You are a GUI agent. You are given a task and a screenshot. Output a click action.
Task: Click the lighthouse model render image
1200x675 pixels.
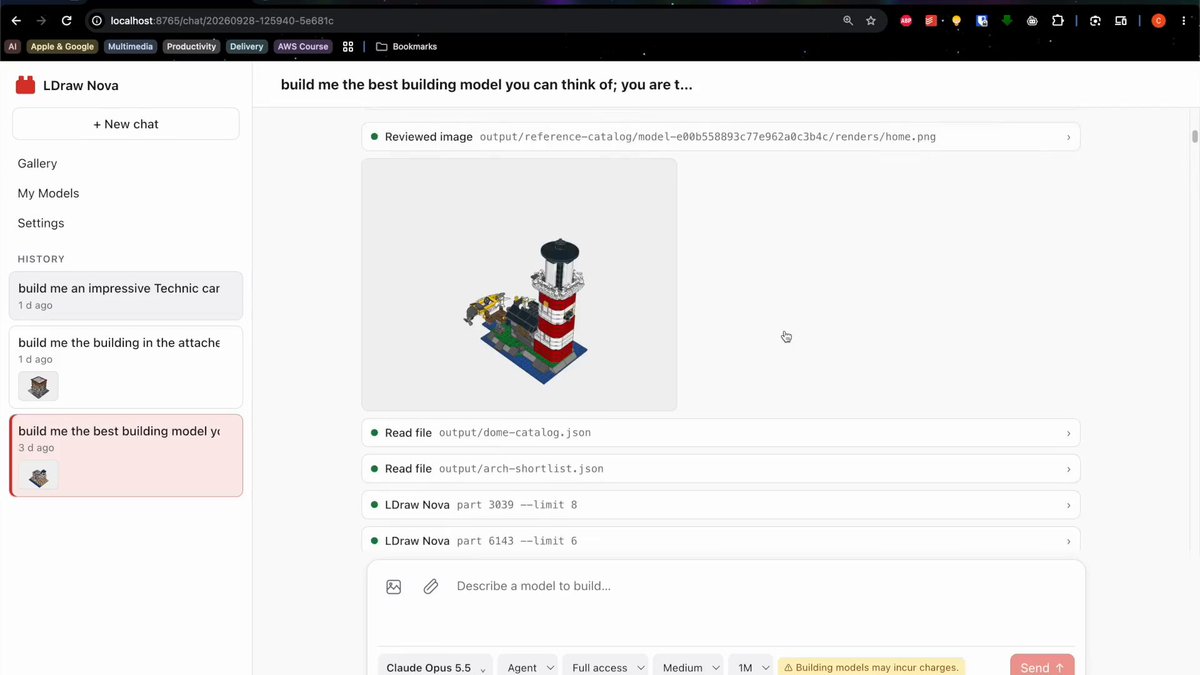(x=519, y=285)
